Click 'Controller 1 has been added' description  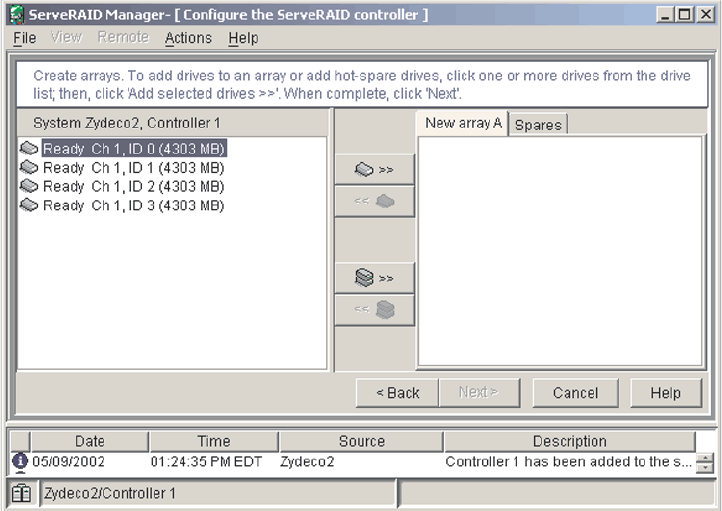coord(568,461)
